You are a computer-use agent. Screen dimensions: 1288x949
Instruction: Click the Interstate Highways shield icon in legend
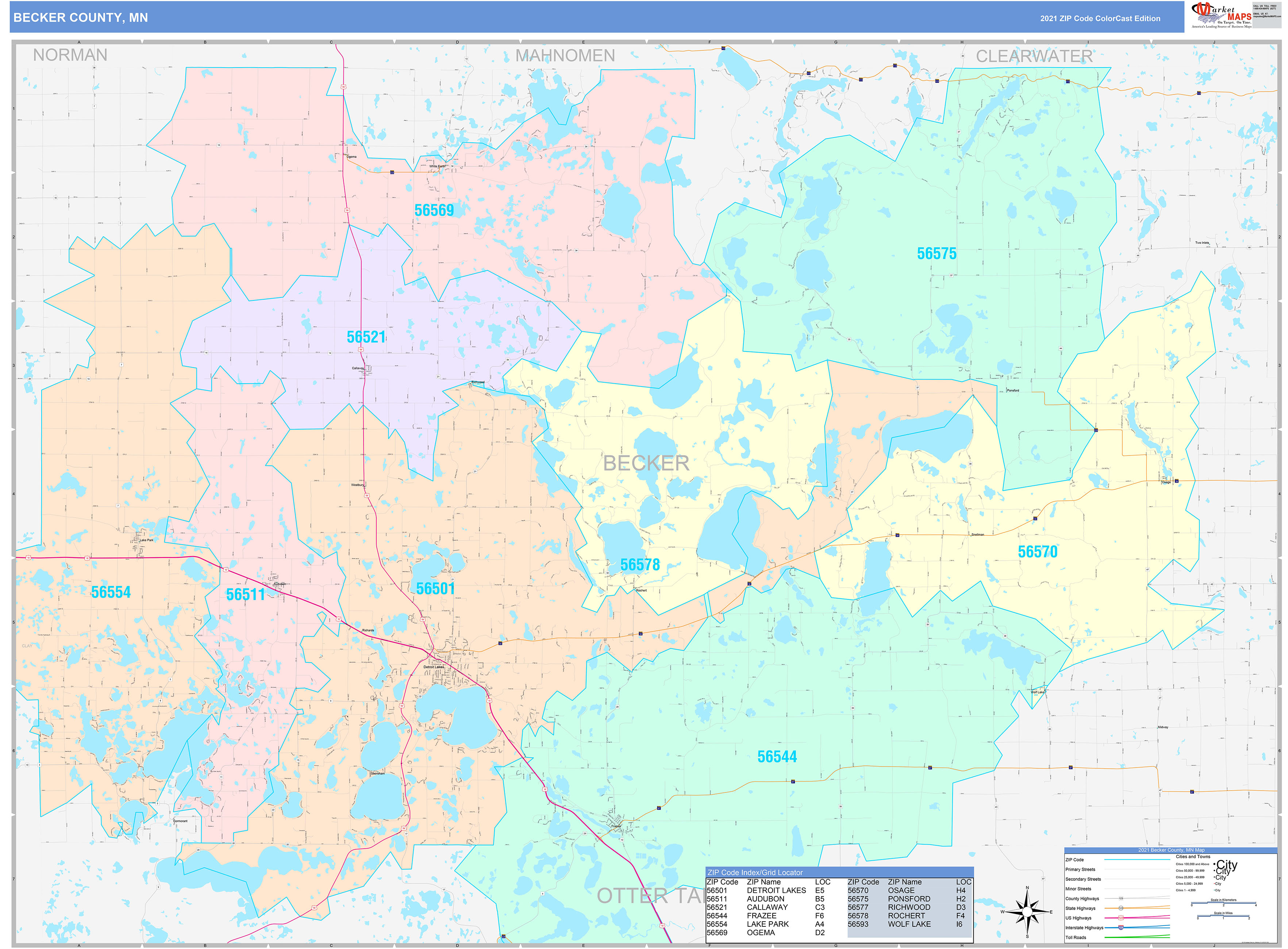tap(1122, 927)
